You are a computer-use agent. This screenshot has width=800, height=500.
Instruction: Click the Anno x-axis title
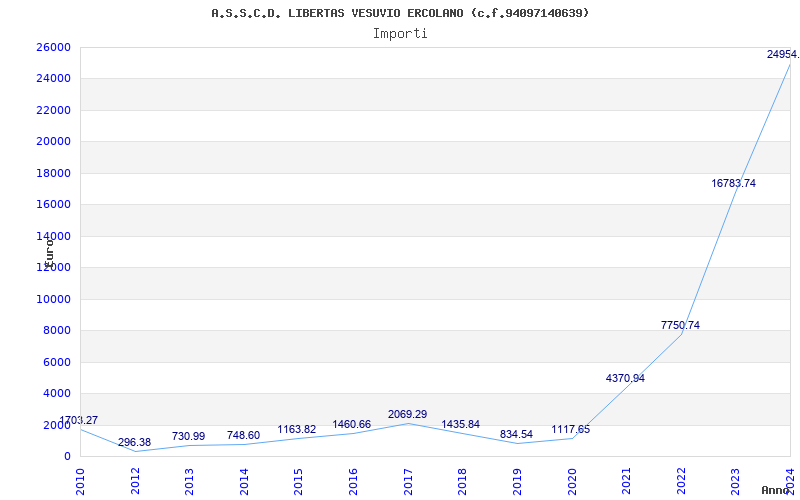click(x=776, y=490)
